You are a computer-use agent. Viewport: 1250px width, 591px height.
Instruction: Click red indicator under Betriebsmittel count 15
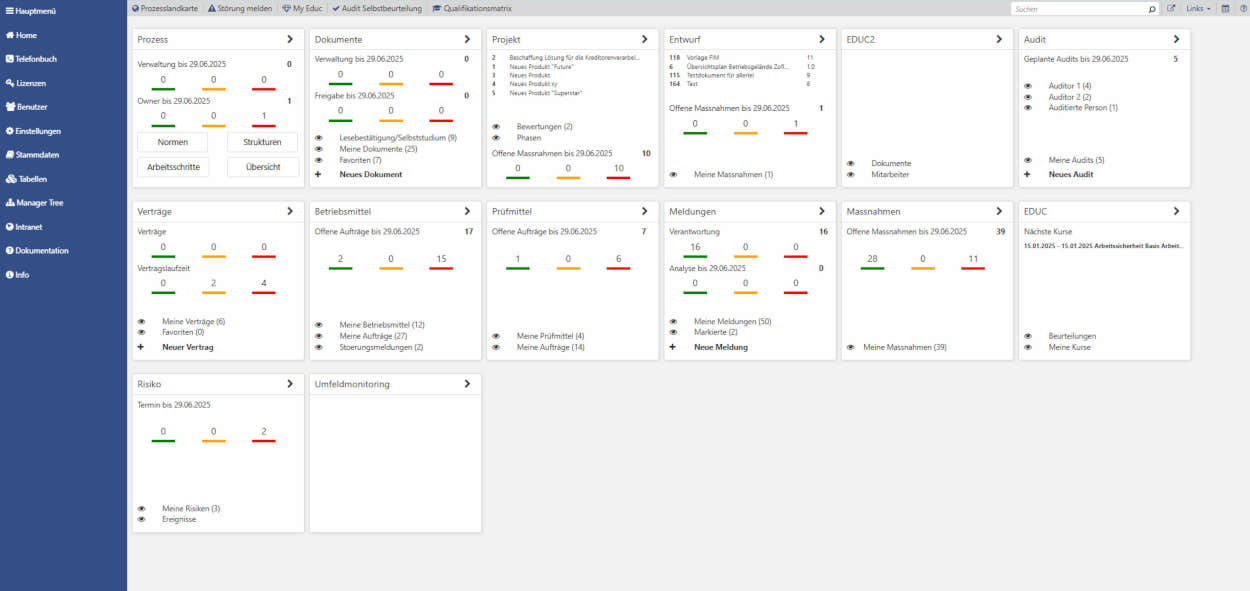point(441,269)
